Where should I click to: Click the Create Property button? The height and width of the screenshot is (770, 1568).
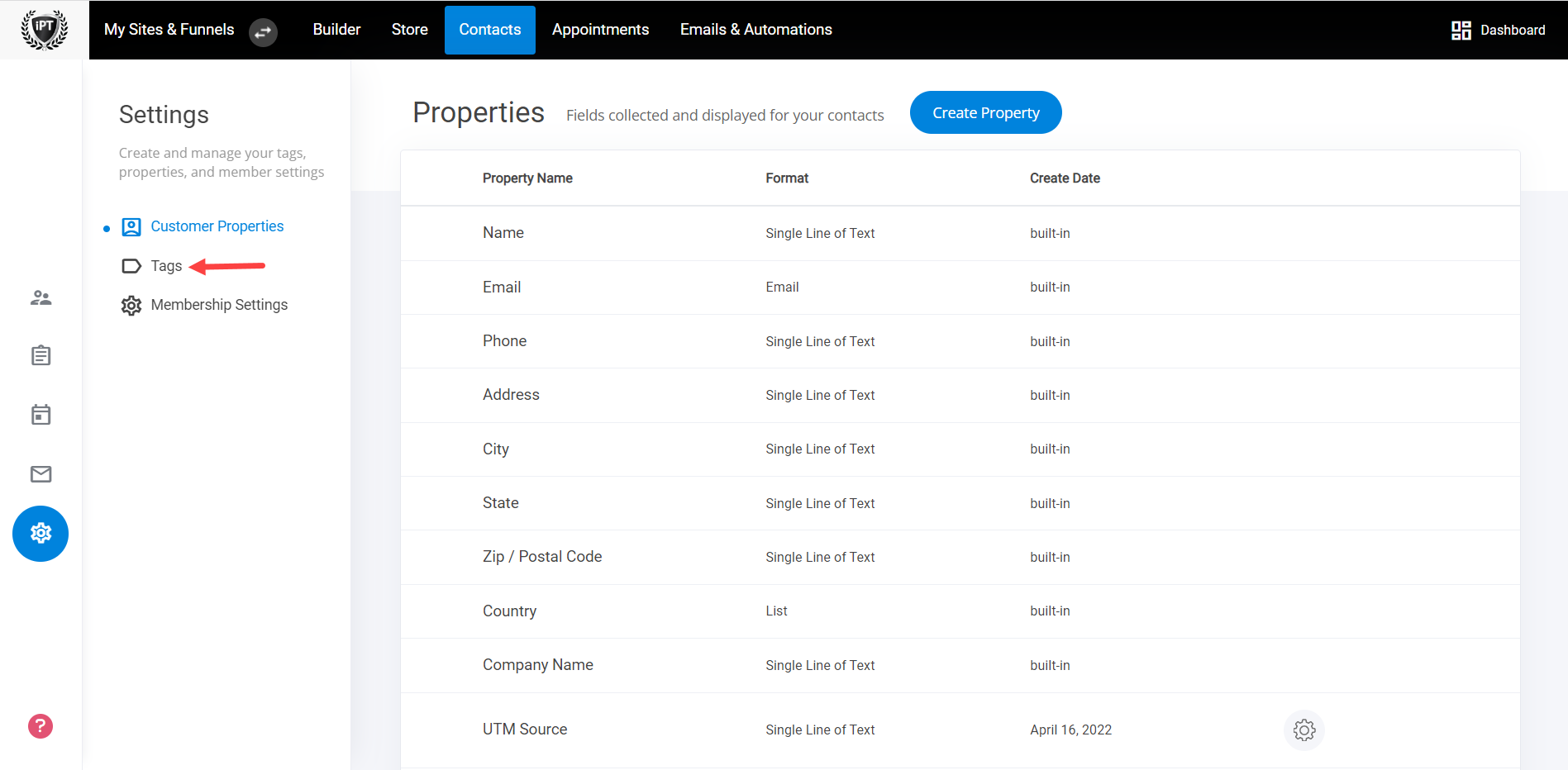click(986, 112)
